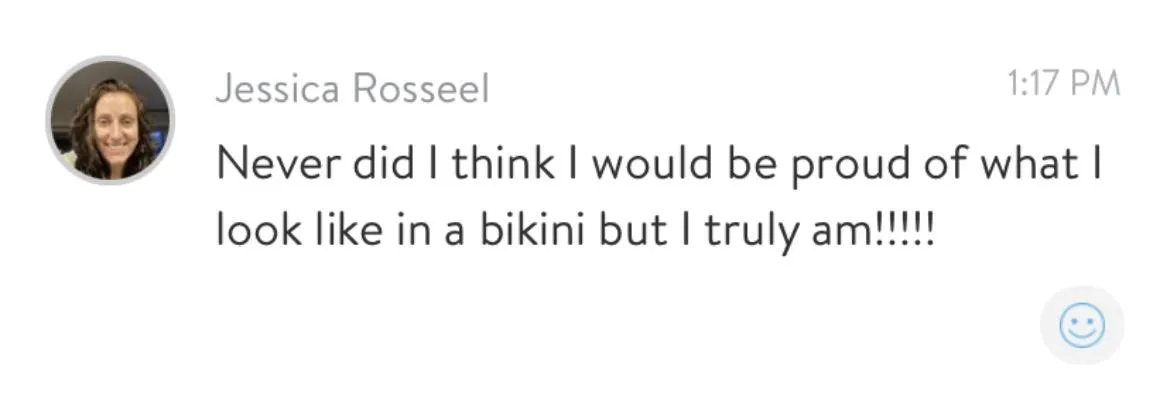Click the first name 'Jessica' above the message
The width and height of the screenshot is (1170, 405).
pyautogui.click(x=278, y=90)
